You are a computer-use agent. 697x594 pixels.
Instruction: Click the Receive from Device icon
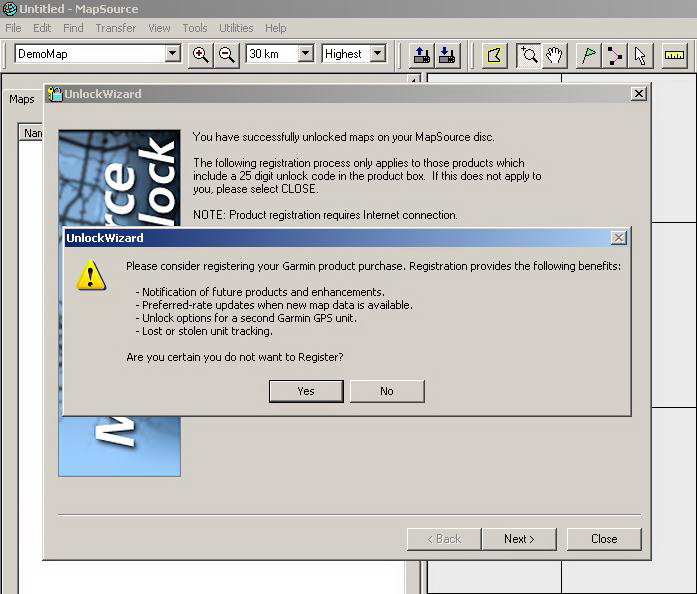[x=447, y=55]
